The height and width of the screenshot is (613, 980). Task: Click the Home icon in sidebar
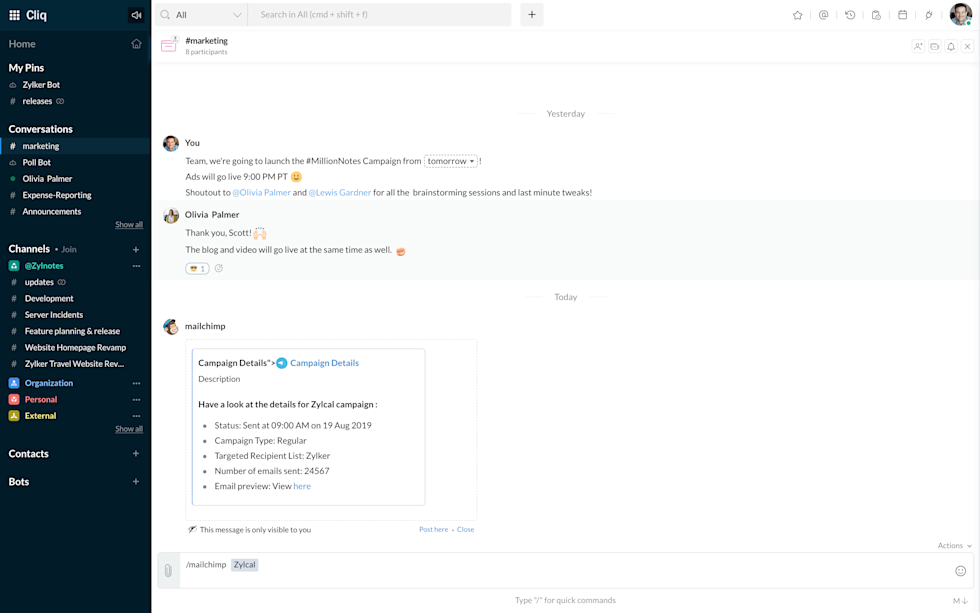pos(136,44)
